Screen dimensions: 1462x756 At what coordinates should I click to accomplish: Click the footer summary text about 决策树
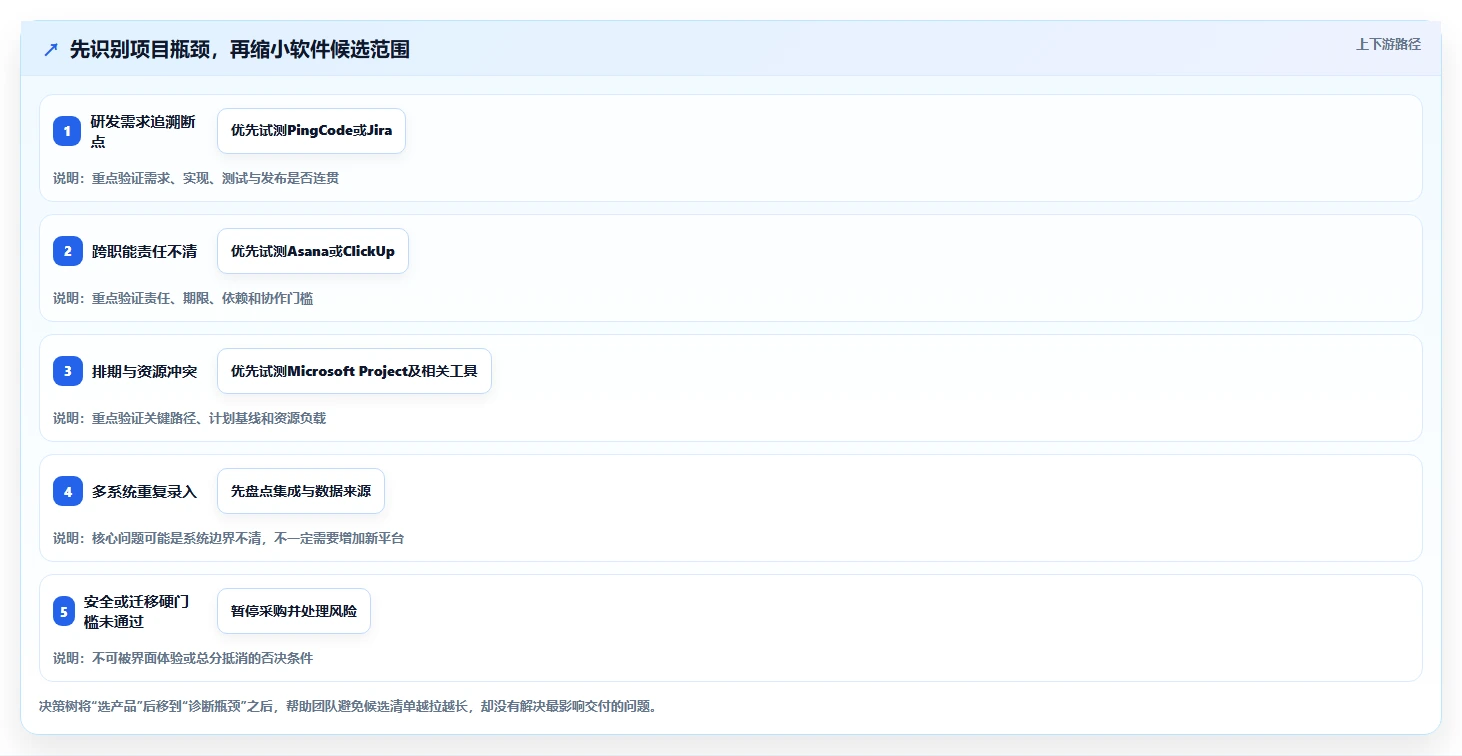tap(348, 706)
